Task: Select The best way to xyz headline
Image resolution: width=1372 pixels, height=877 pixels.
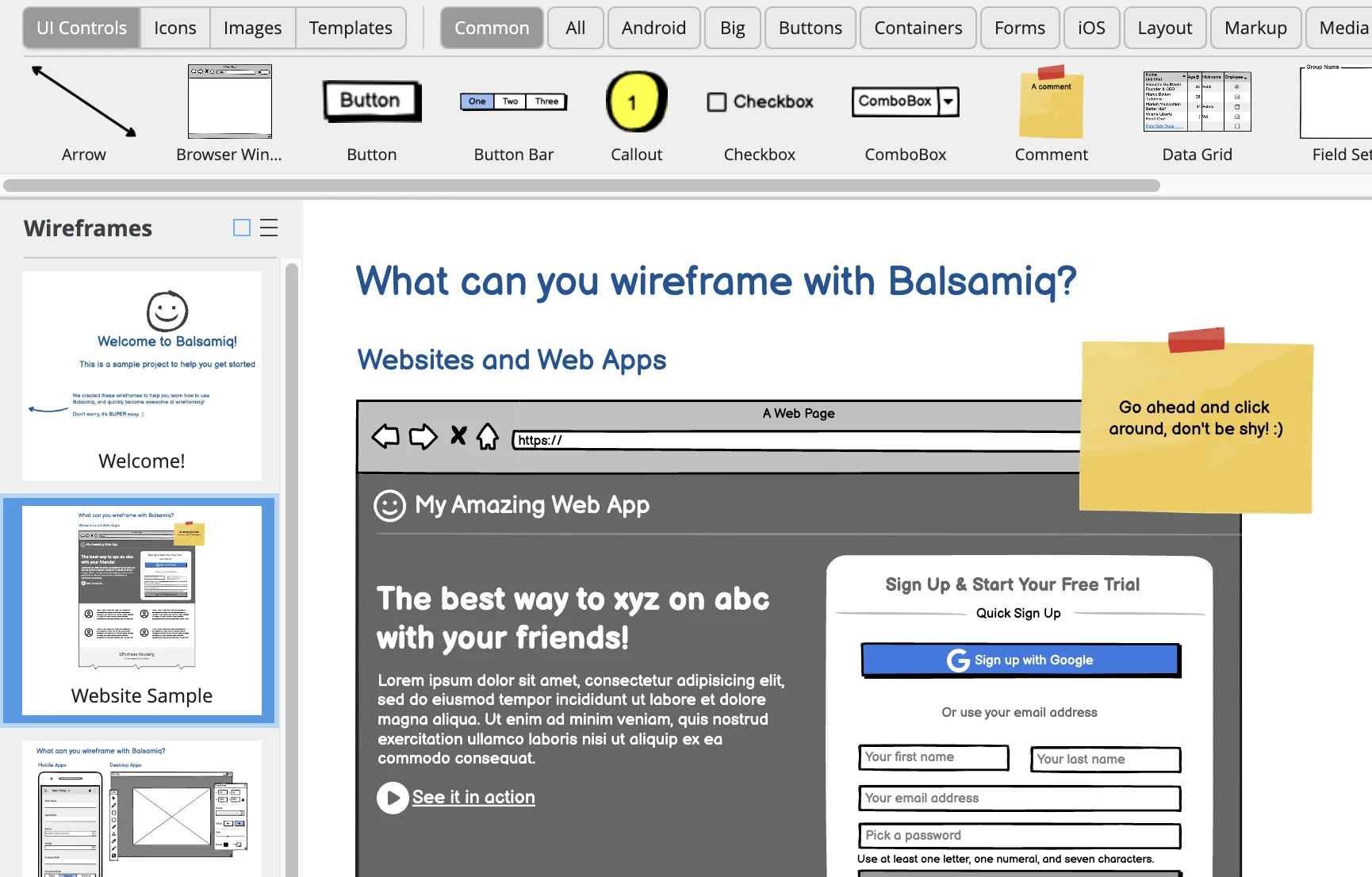Action: [x=573, y=618]
